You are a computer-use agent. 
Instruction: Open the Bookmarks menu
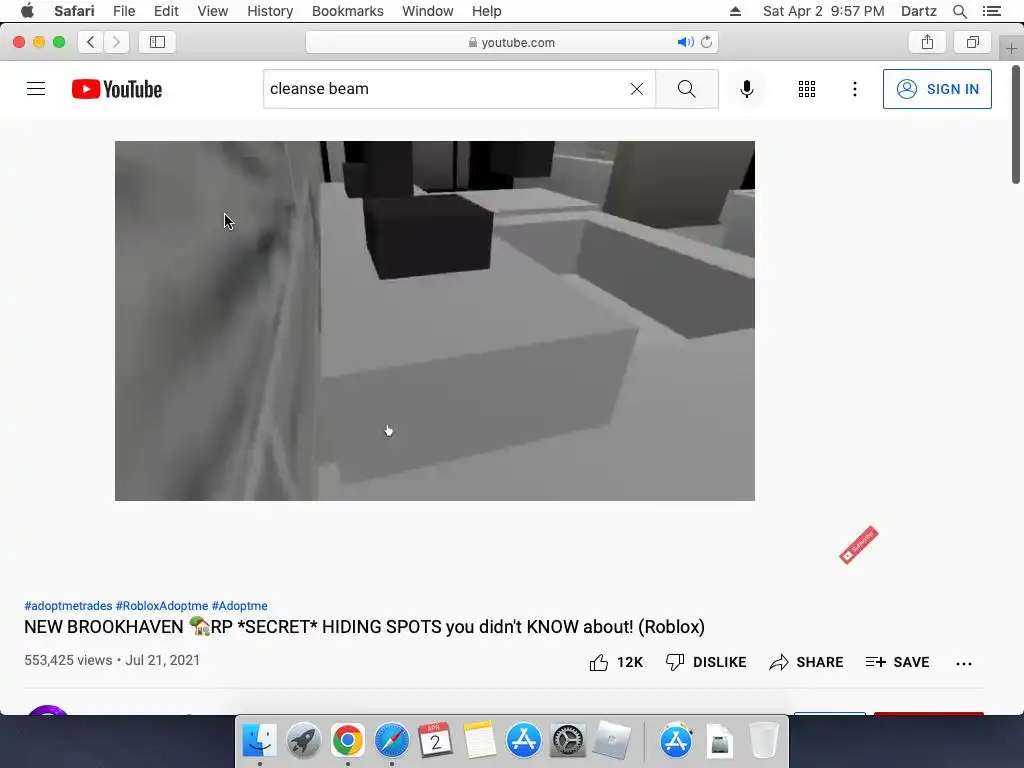click(347, 11)
